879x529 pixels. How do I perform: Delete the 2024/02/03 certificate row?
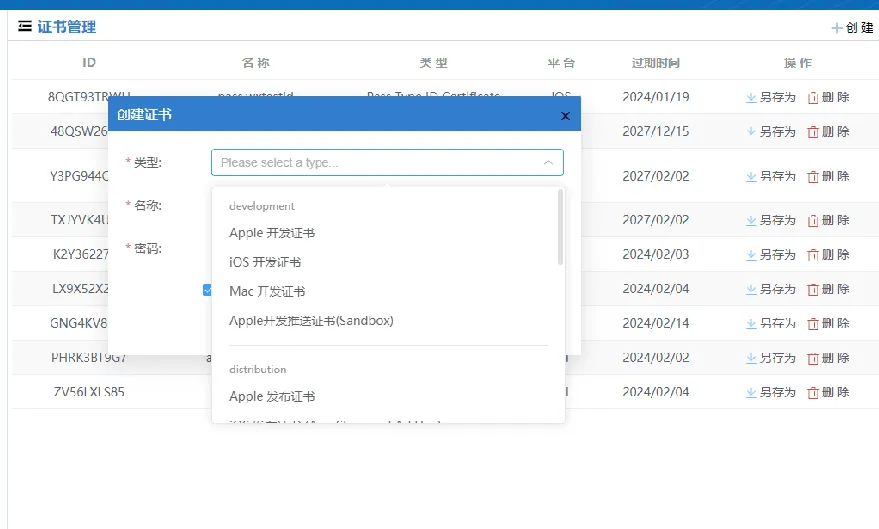click(x=828, y=255)
